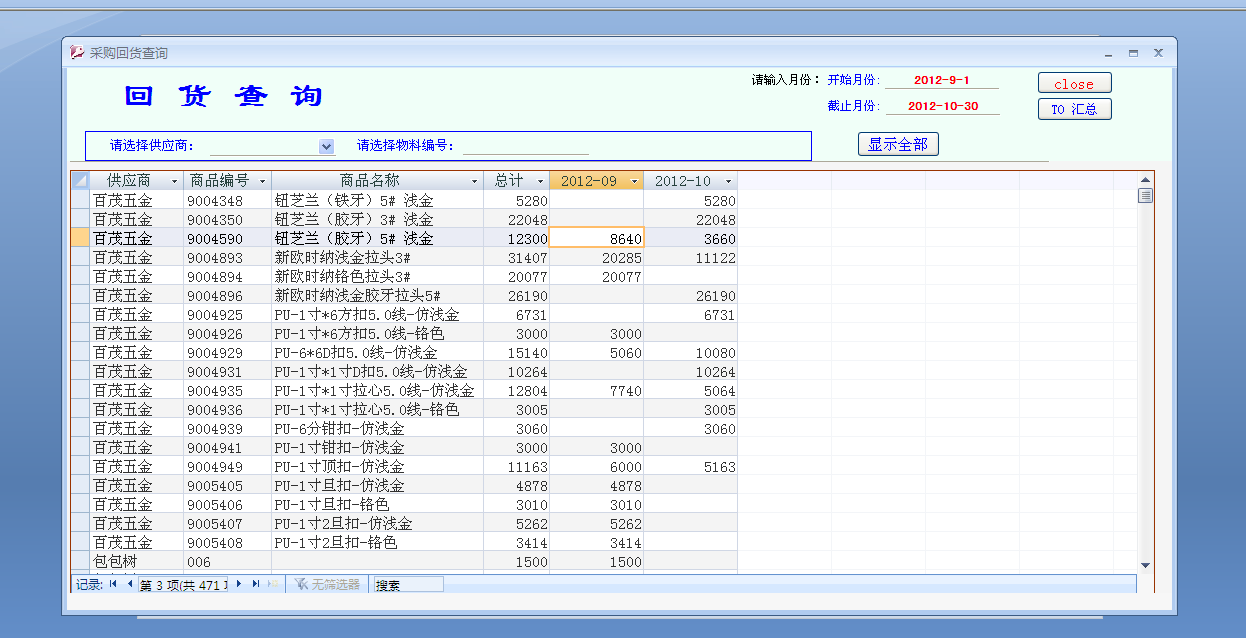1246x638 pixels.
Task: Click the close button
Action: 1074,84
